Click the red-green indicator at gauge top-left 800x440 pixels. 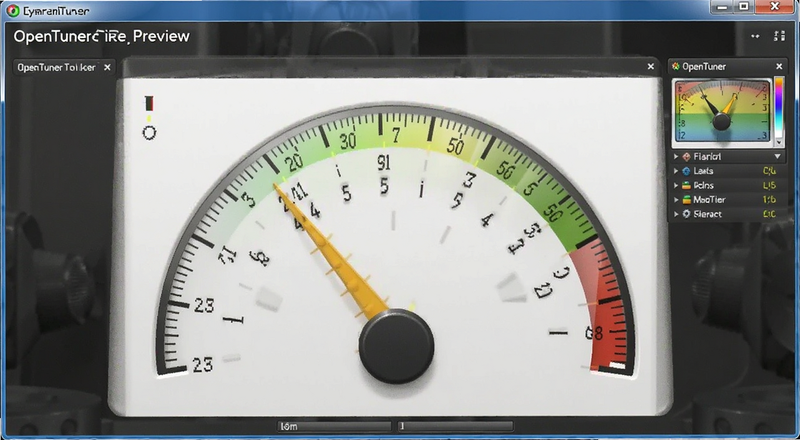149,103
